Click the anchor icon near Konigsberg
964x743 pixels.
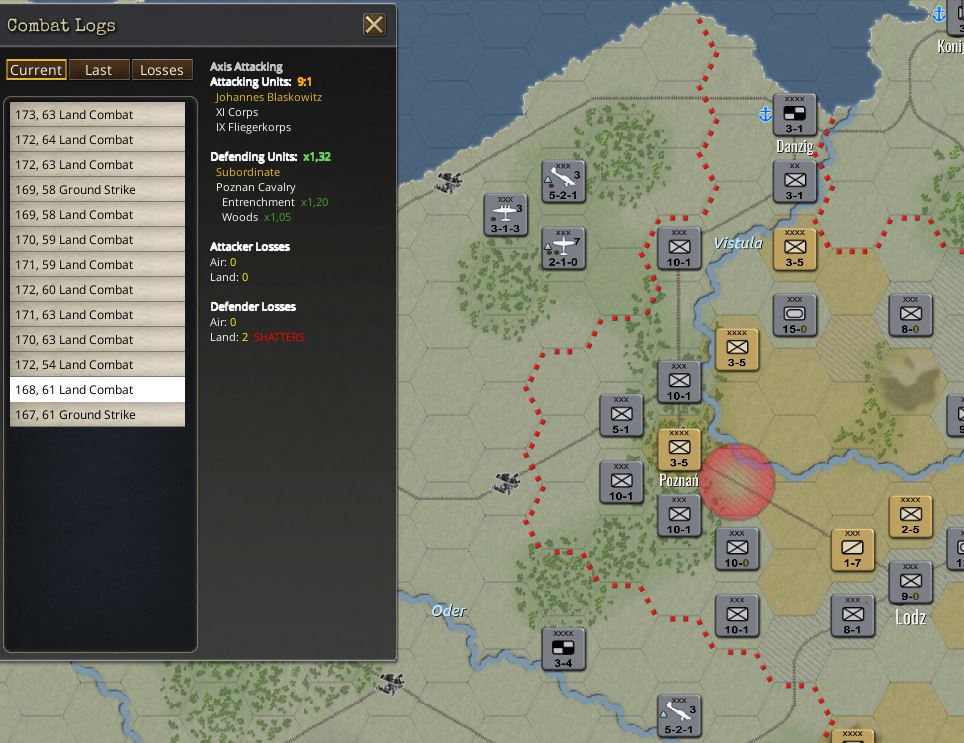pyautogui.click(x=937, y=14)
